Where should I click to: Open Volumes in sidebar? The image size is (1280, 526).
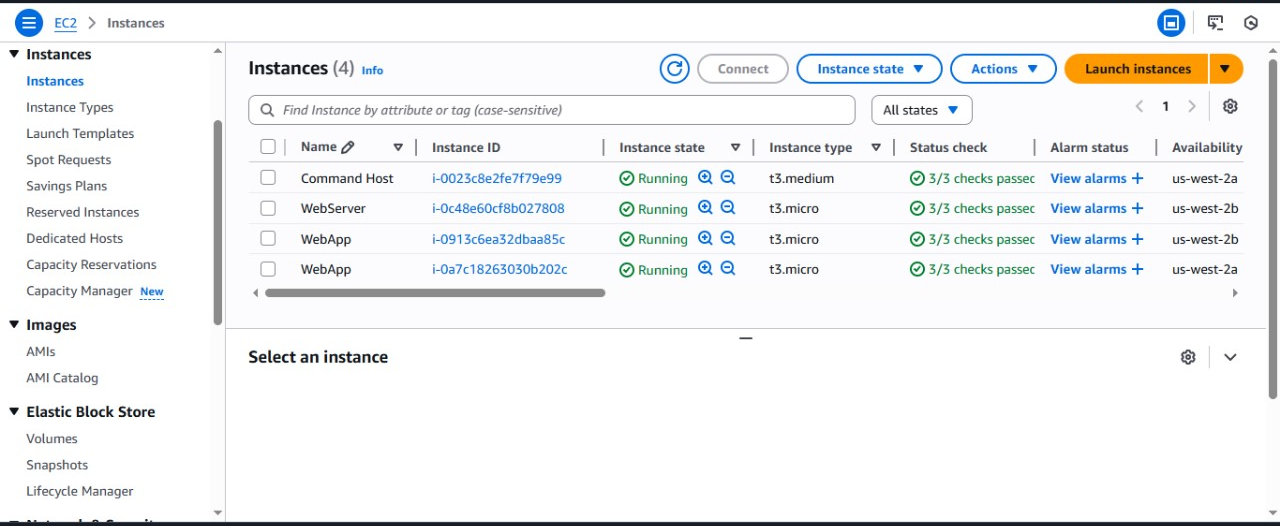point(52,439)
